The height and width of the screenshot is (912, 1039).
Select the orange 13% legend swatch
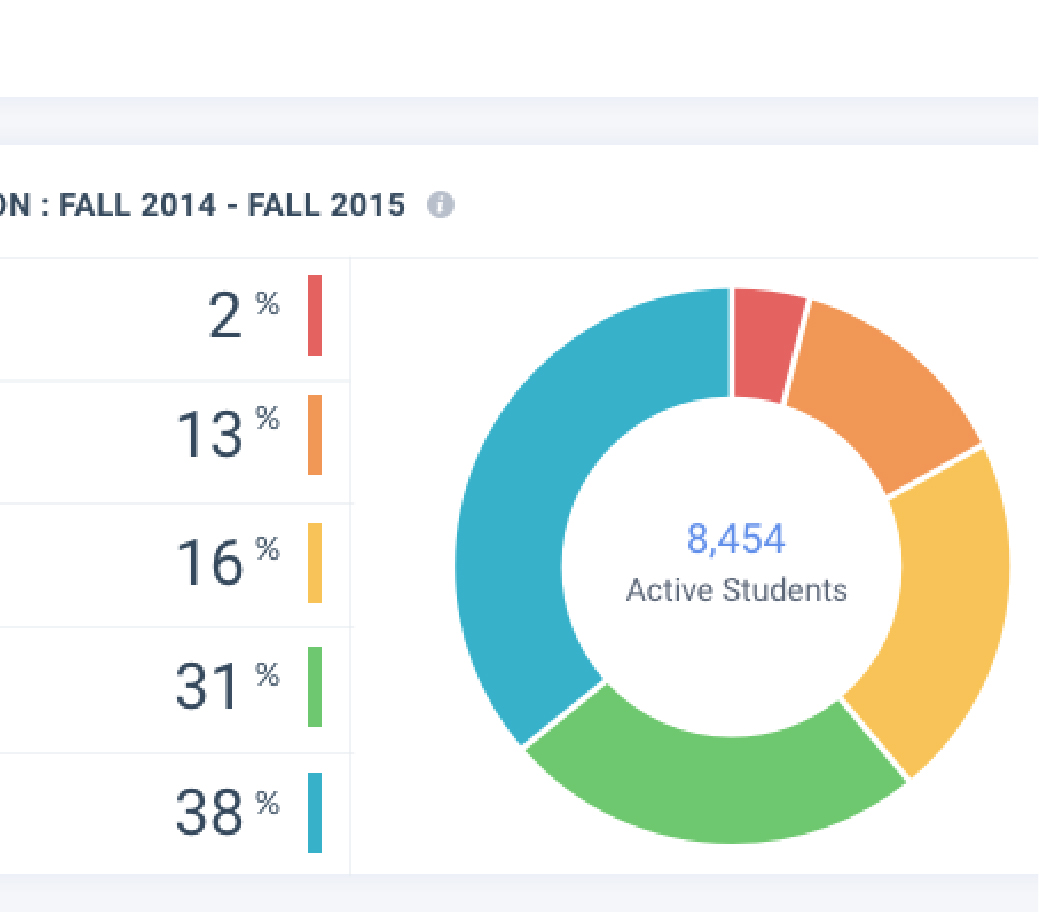pyautogui.click(x=315, y=435)
